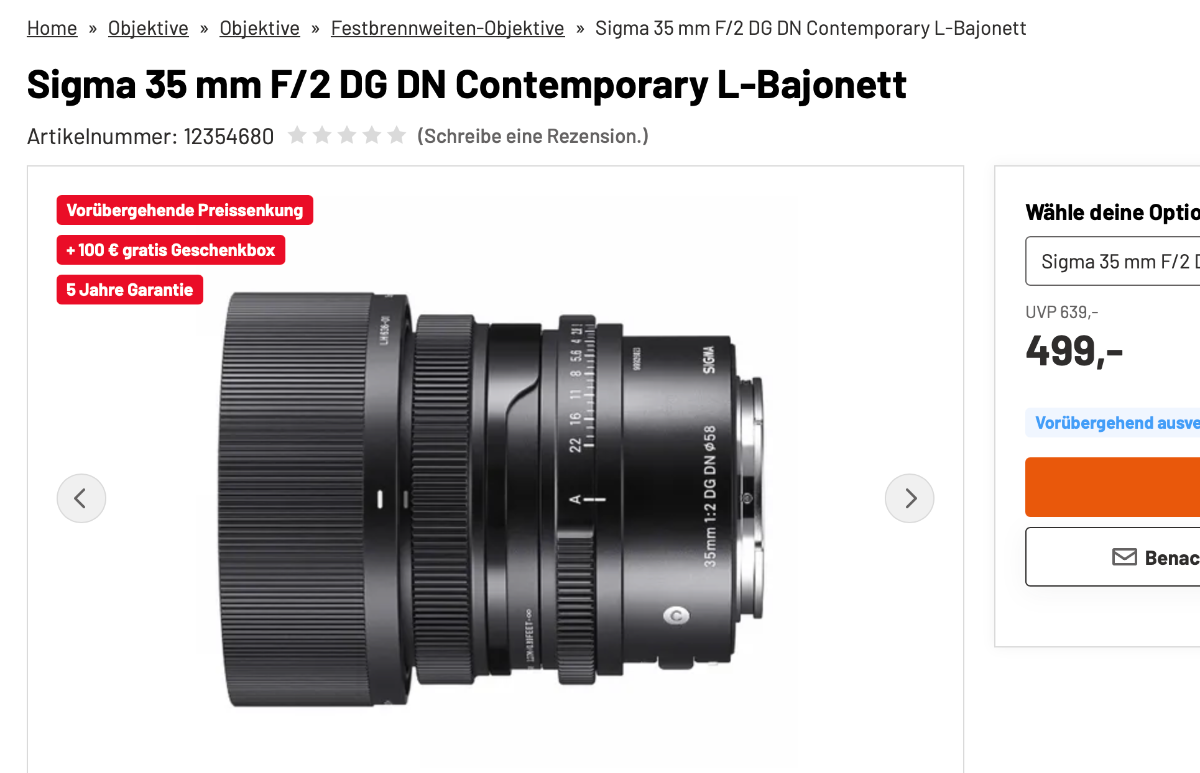This screenshot has height=773, width=1200.
Task: Click the envelope icon on notify button
Action: pyautogui.click(x=1125, y=557)
